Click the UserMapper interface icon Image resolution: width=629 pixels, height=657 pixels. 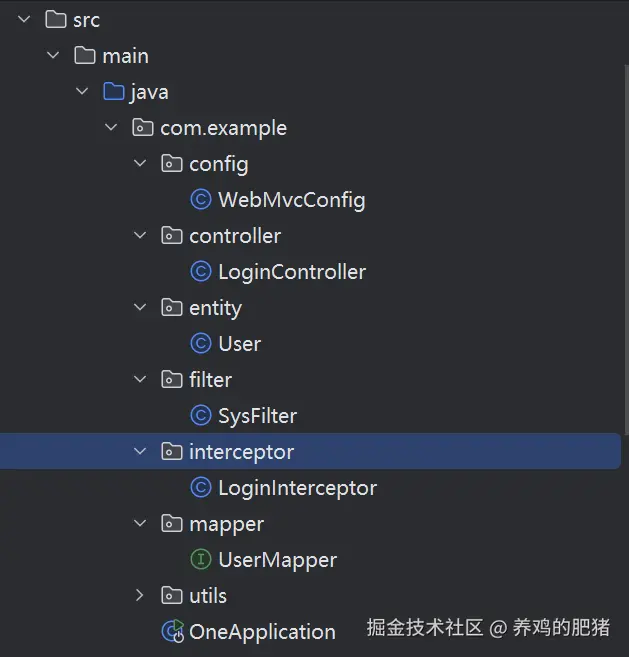(200, 560)
